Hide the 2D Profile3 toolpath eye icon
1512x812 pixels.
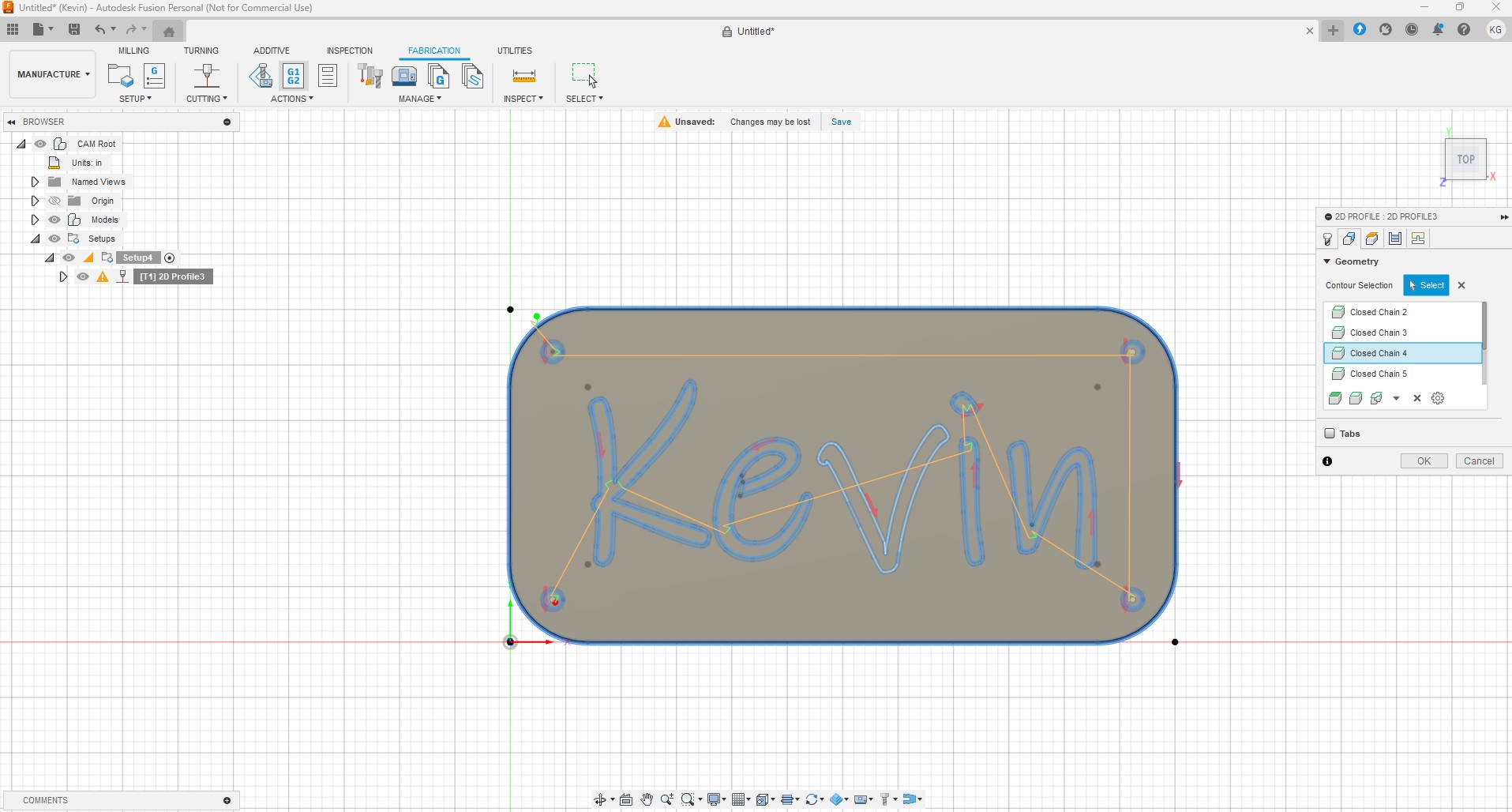pyautogui.click(x=83, y=276)
